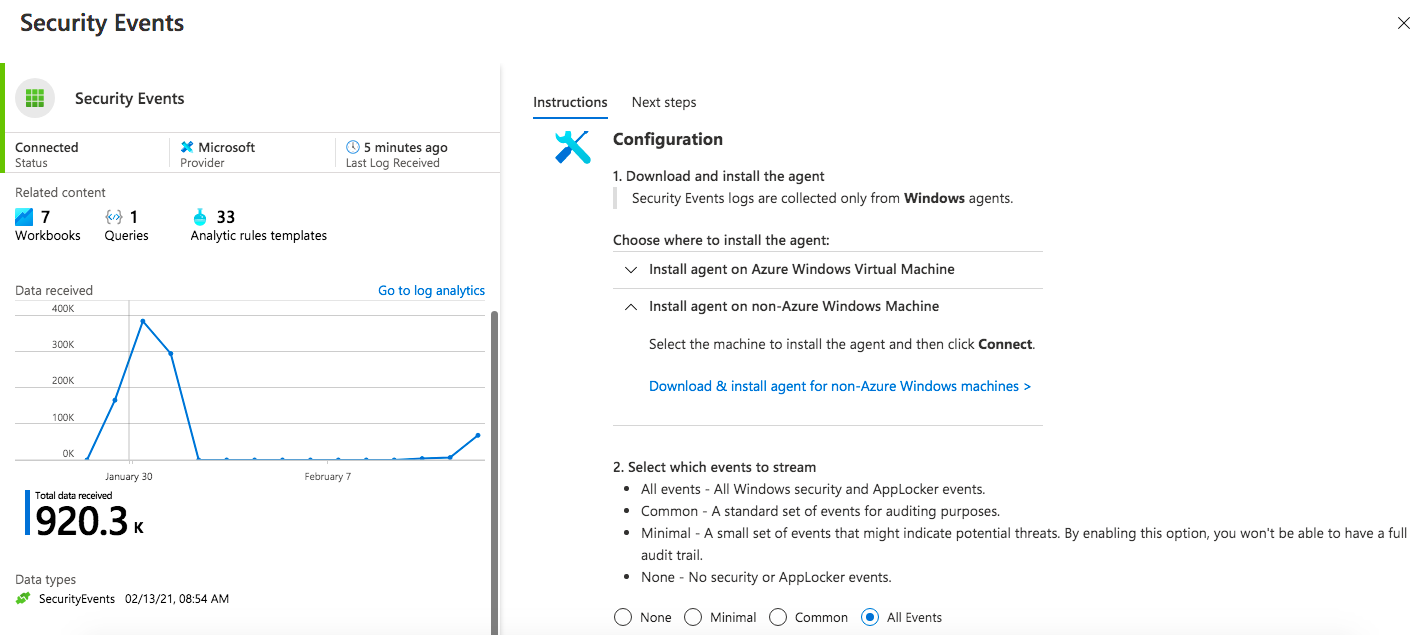Collapse Install agent on non-Azure Windows Machine
The image size is (1424, 635).
(x=828, y=306)
